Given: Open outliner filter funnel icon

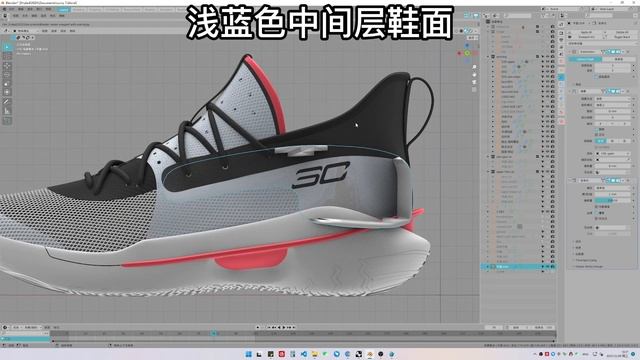Looking at the screenshot, I should click(x=545, y=16).
